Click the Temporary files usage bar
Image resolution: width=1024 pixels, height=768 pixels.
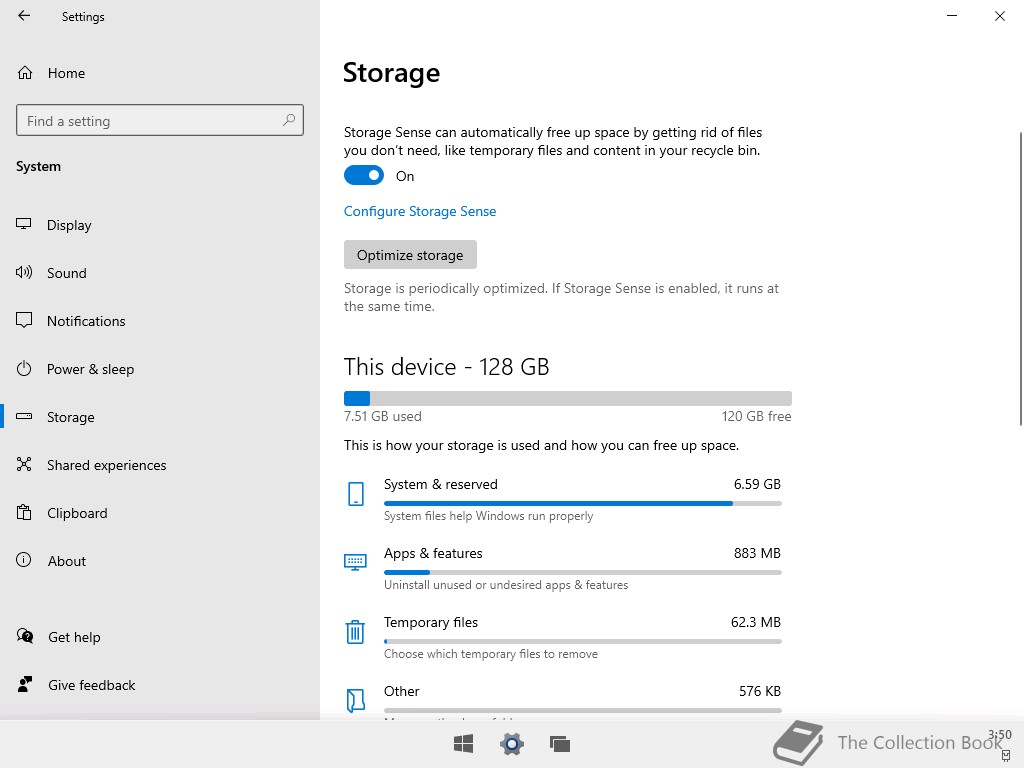[x=583, y=641]
